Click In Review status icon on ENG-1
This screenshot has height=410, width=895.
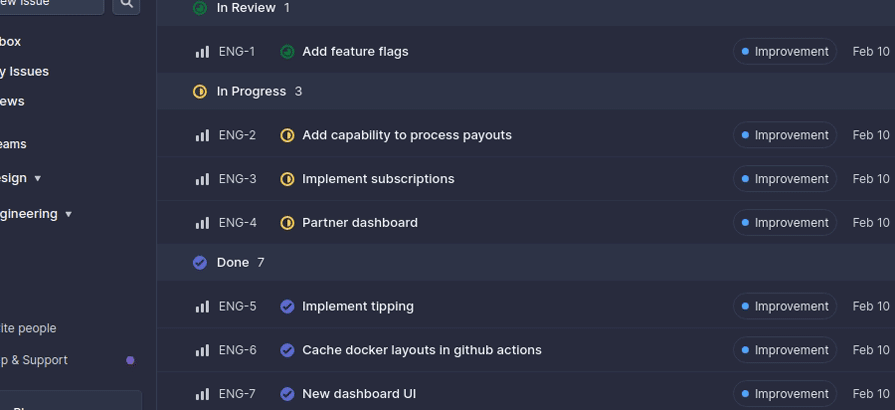click(287, 52)
